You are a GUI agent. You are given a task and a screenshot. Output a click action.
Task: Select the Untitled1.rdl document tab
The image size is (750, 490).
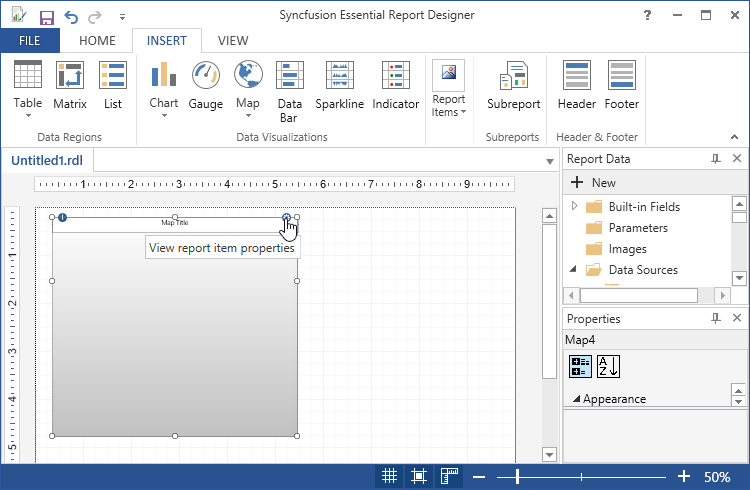tap(47, 160)
